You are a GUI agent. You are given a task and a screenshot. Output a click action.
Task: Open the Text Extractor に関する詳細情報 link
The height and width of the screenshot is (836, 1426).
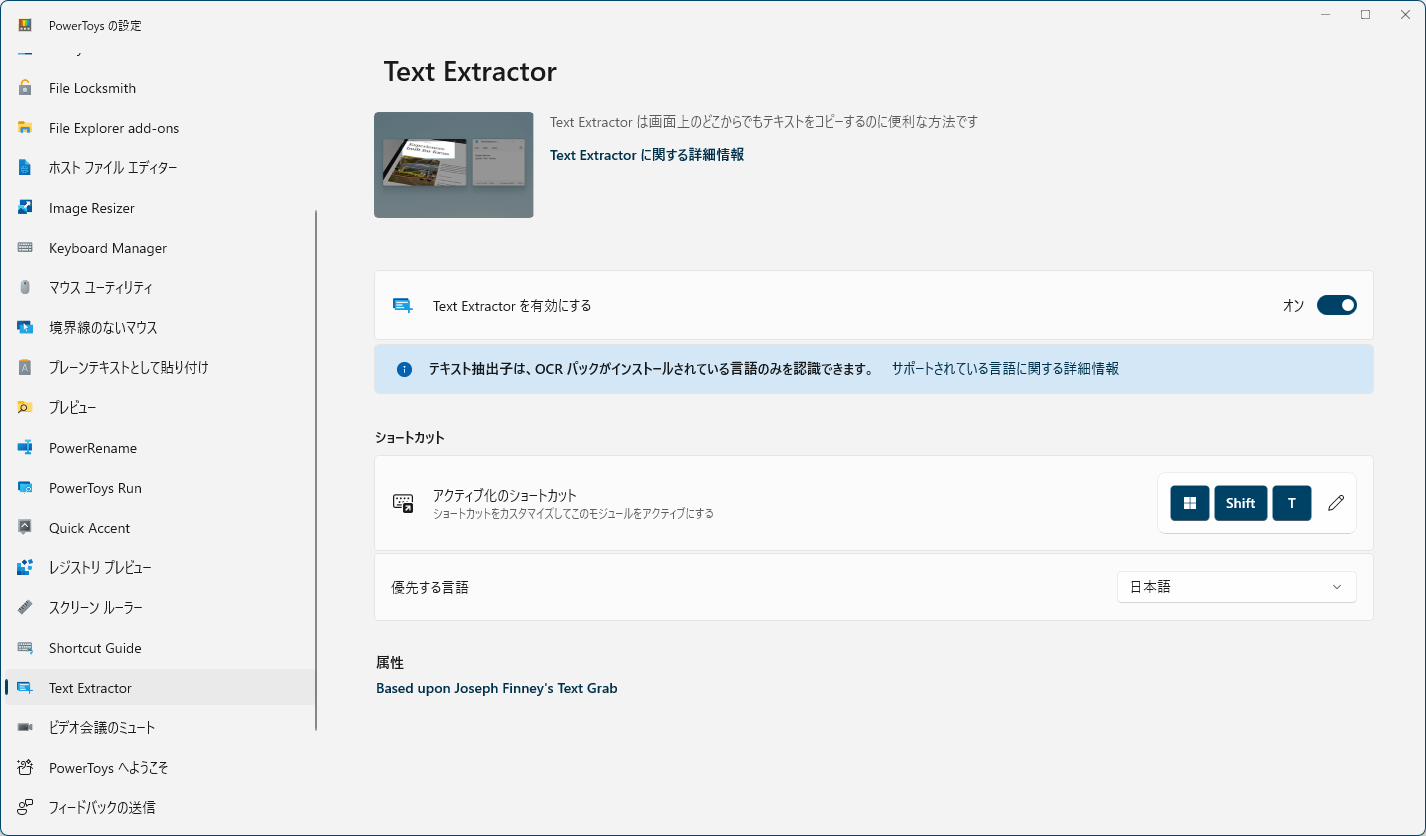(647, 155)
